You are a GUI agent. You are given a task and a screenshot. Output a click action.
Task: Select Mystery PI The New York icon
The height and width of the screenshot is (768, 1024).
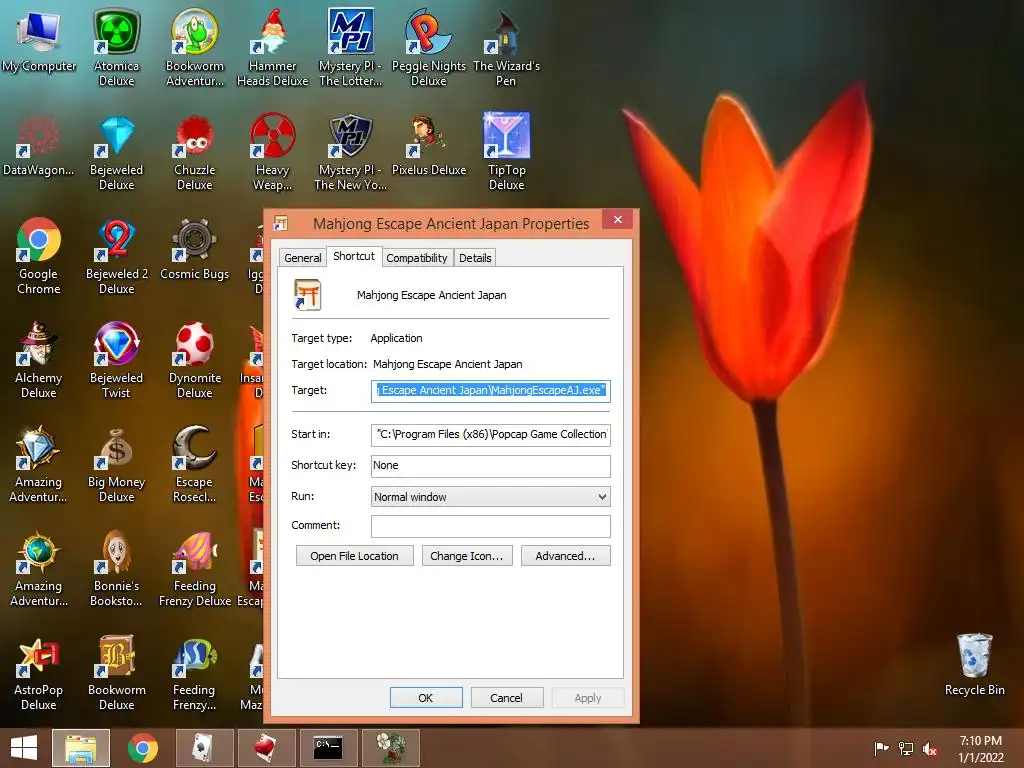pos(351,152)
